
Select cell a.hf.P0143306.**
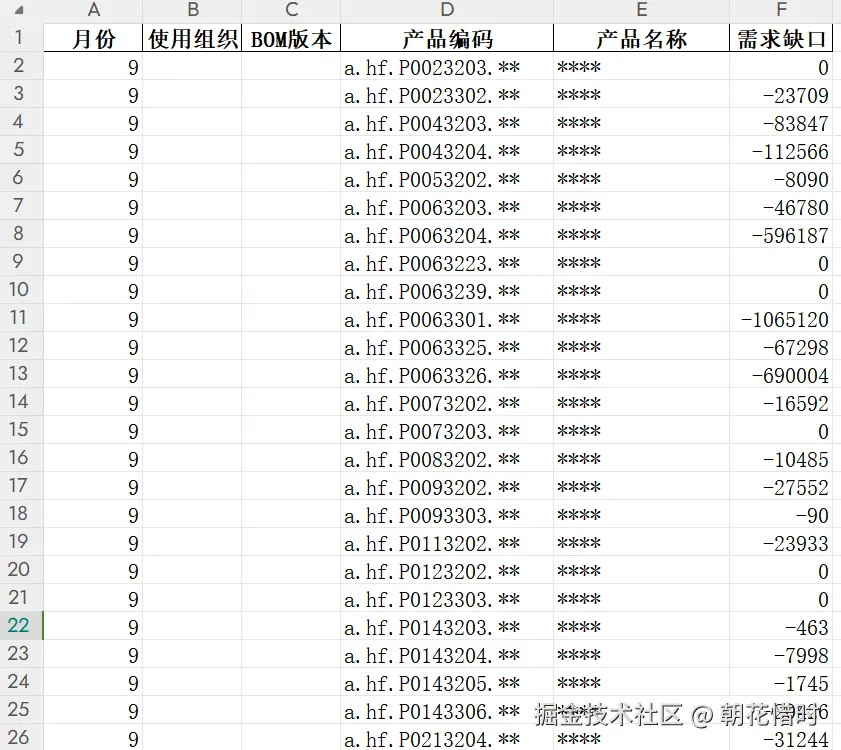coord(447,710)
